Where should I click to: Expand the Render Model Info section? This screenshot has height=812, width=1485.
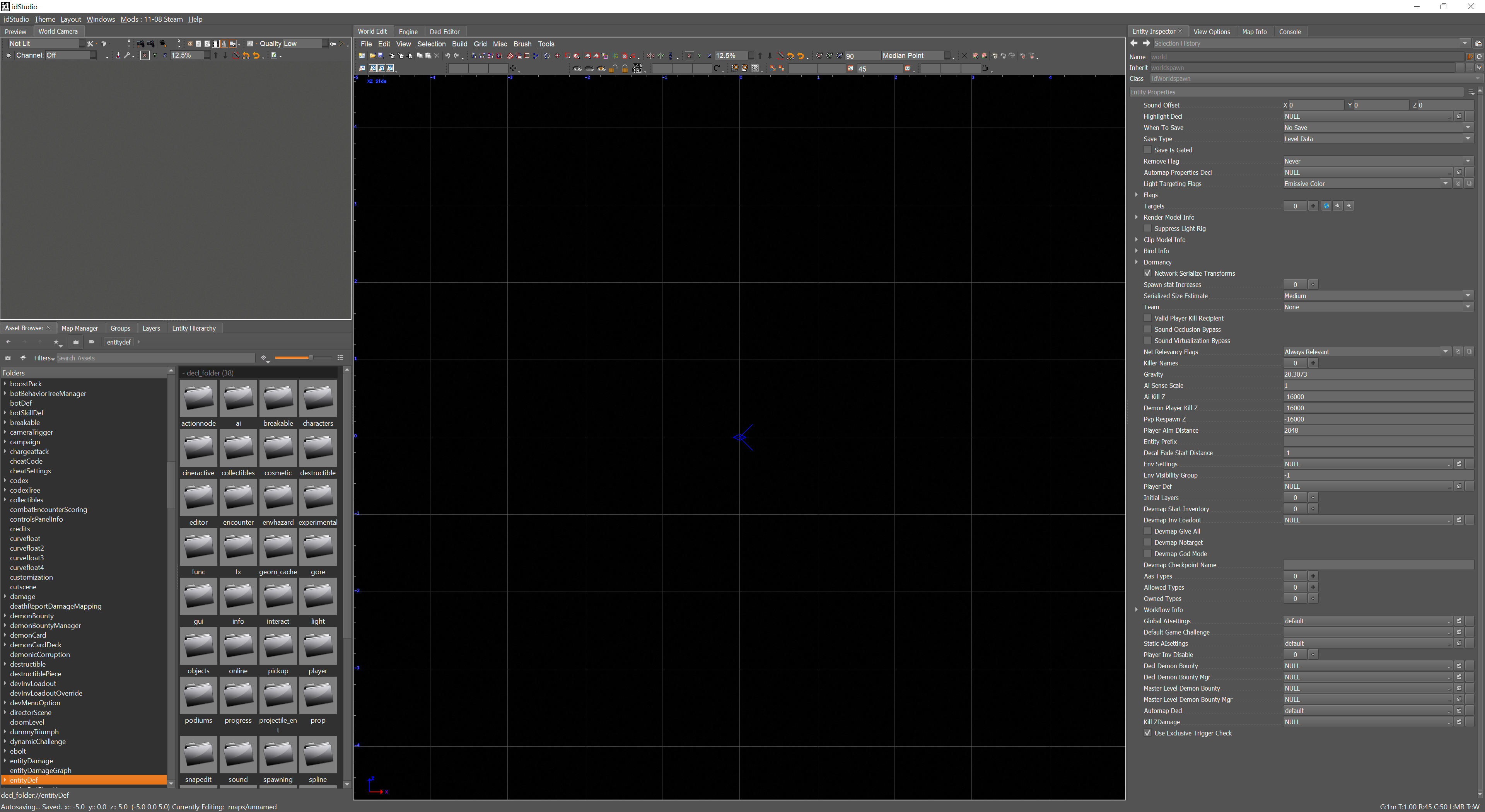click(1137, 217)
